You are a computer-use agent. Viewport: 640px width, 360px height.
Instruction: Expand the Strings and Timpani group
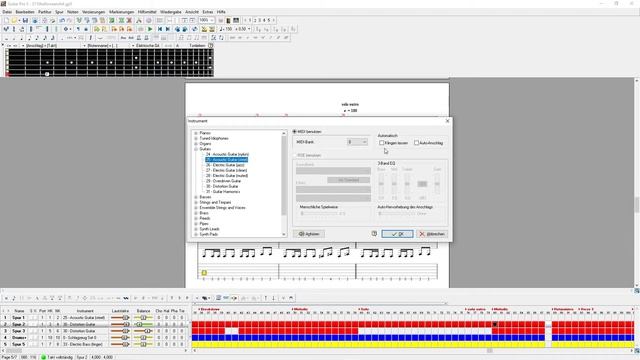tap(196, 202)
